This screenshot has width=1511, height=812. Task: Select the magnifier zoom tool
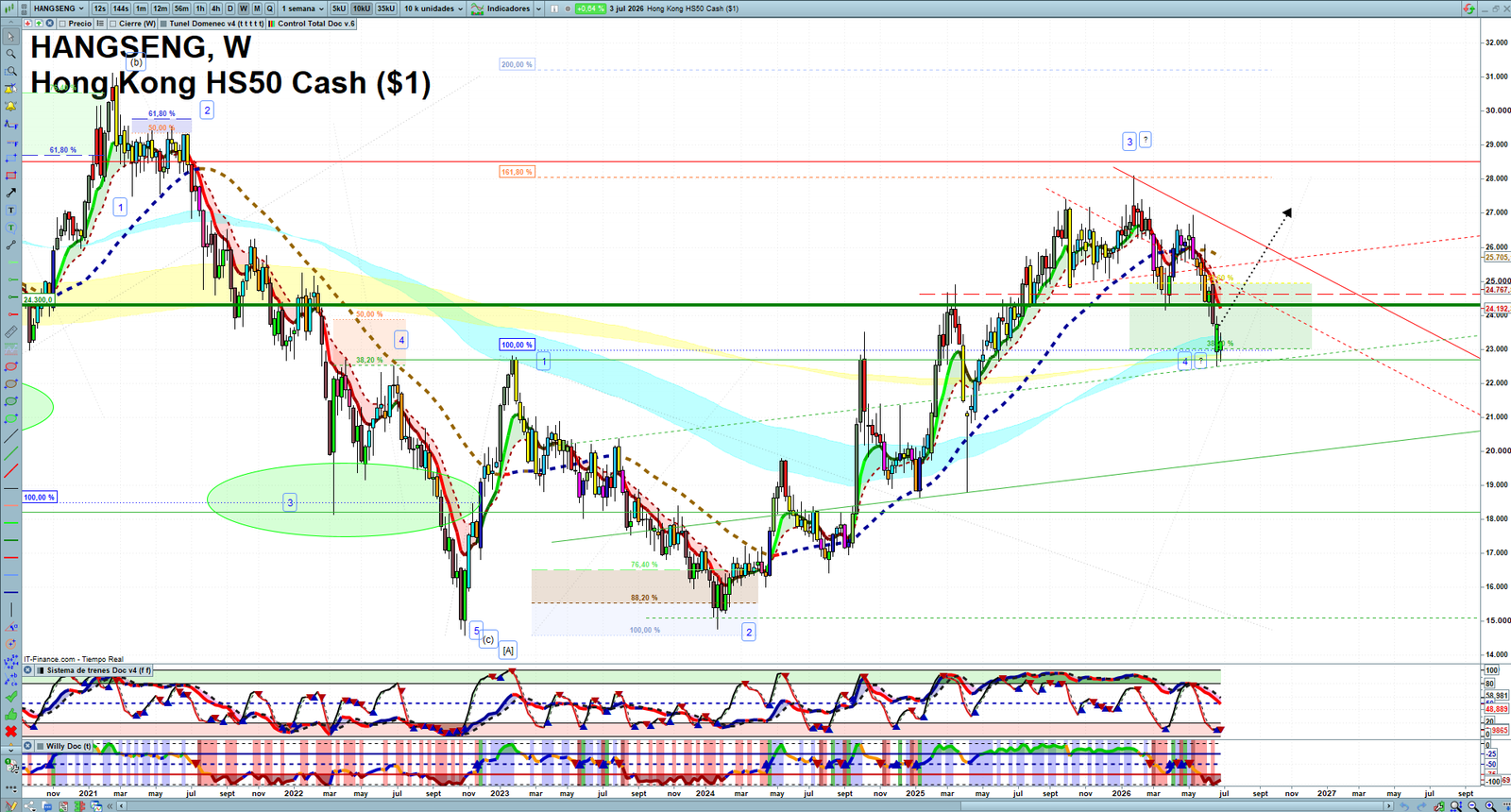11,54
